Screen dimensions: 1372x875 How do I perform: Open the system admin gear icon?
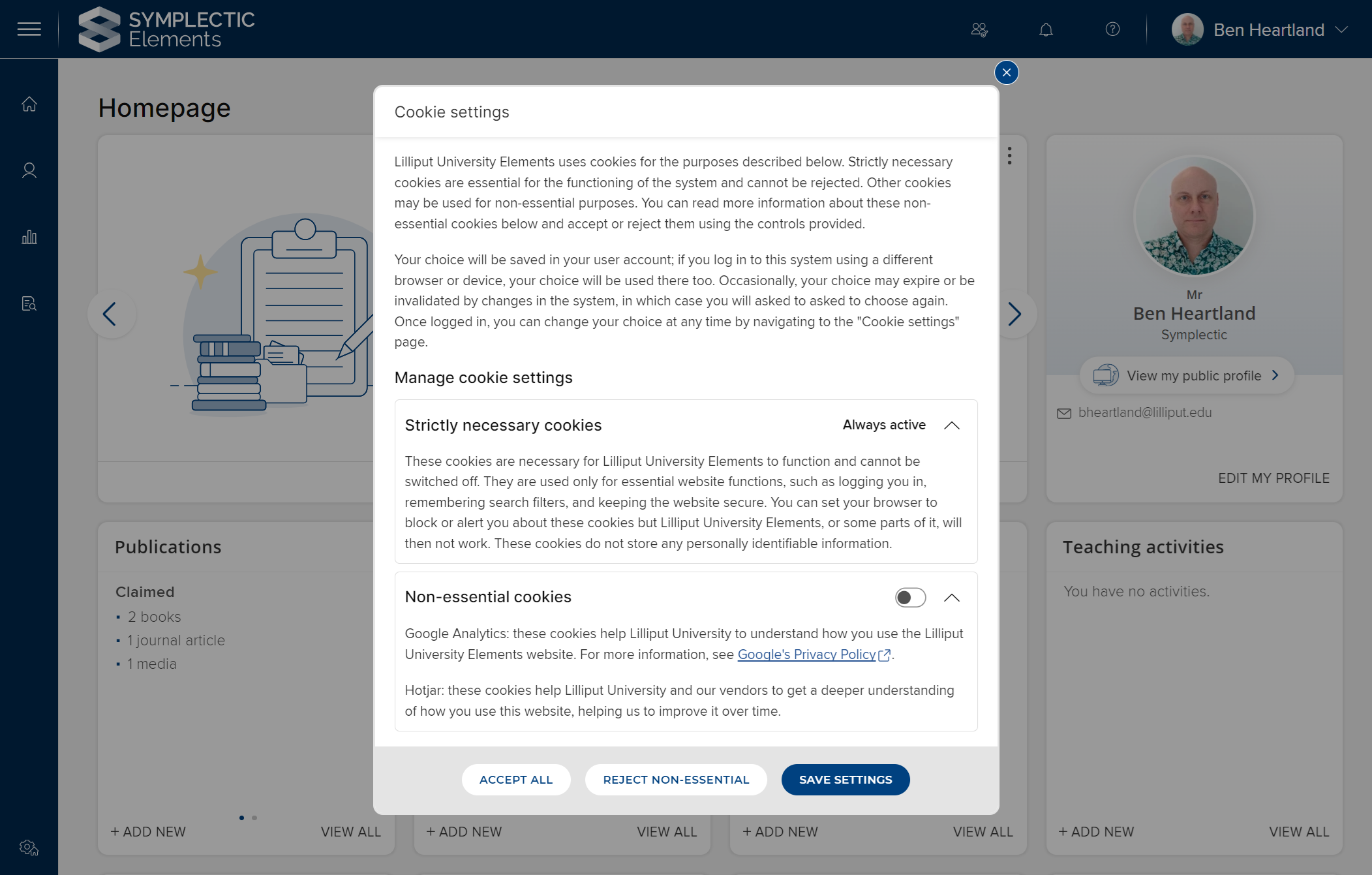click(x=29, y=848)
